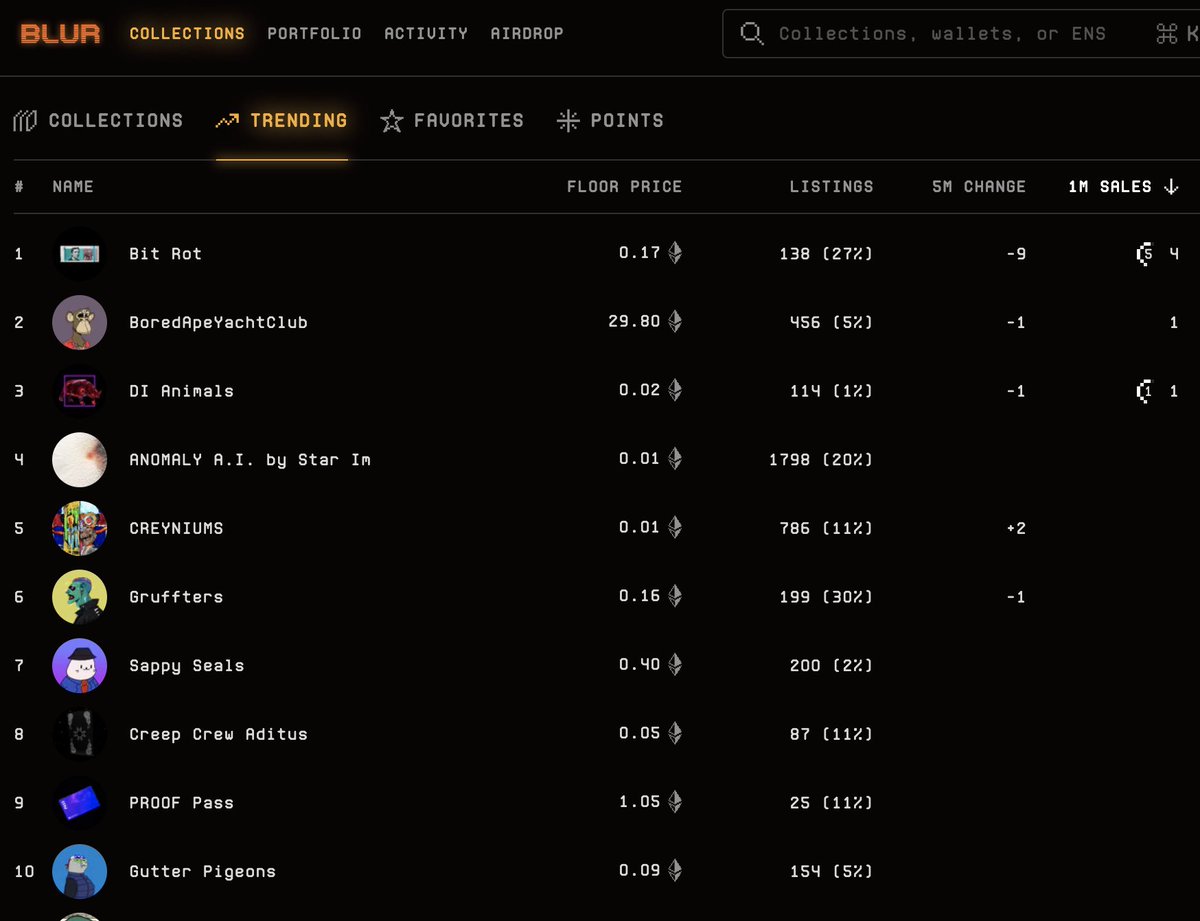Image resolution: width=1200 pixels, height=921 pixels.
Task: Click the 1M Sales sort arrow
Action: [1171, 187]
